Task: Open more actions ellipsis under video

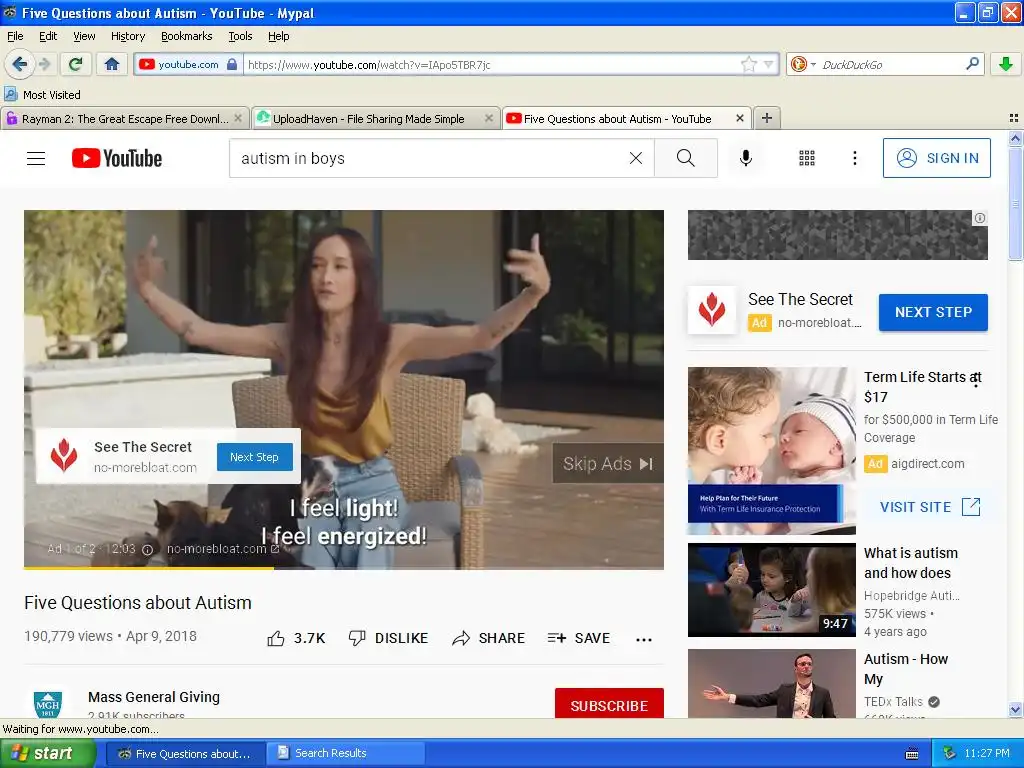Action: (644, 639)
